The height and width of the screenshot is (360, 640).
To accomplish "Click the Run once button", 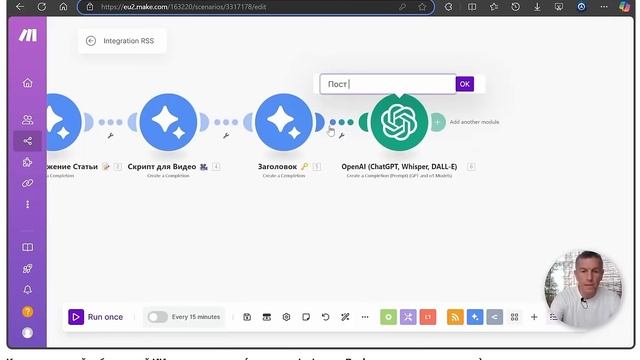I will point(96,317).
